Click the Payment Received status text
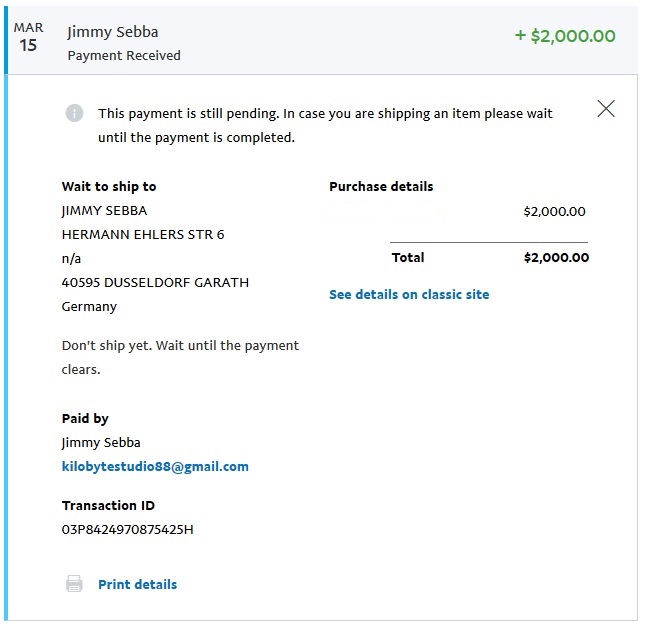The width and height of the screenshot is (646, 625). 124,55
